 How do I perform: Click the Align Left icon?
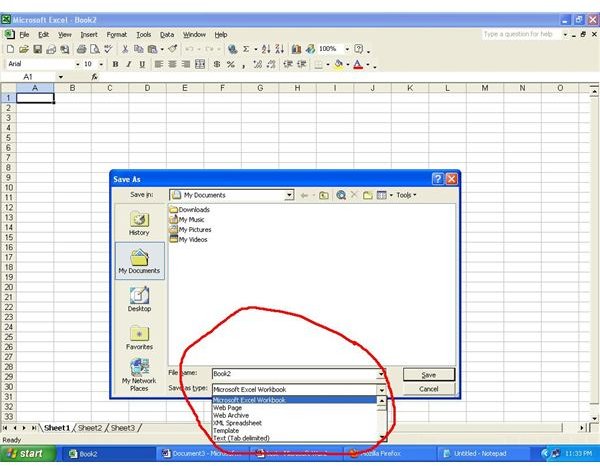click(x=159, y=64)
